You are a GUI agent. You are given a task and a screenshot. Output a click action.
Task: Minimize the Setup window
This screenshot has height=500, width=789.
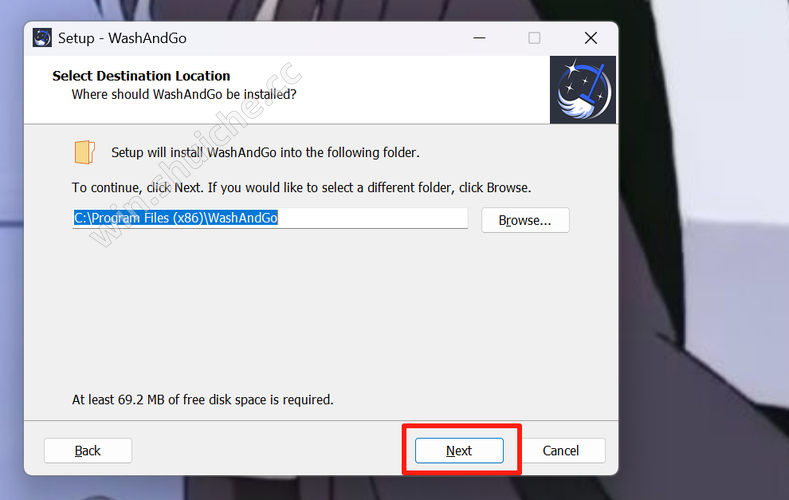[x=479, y=38]
